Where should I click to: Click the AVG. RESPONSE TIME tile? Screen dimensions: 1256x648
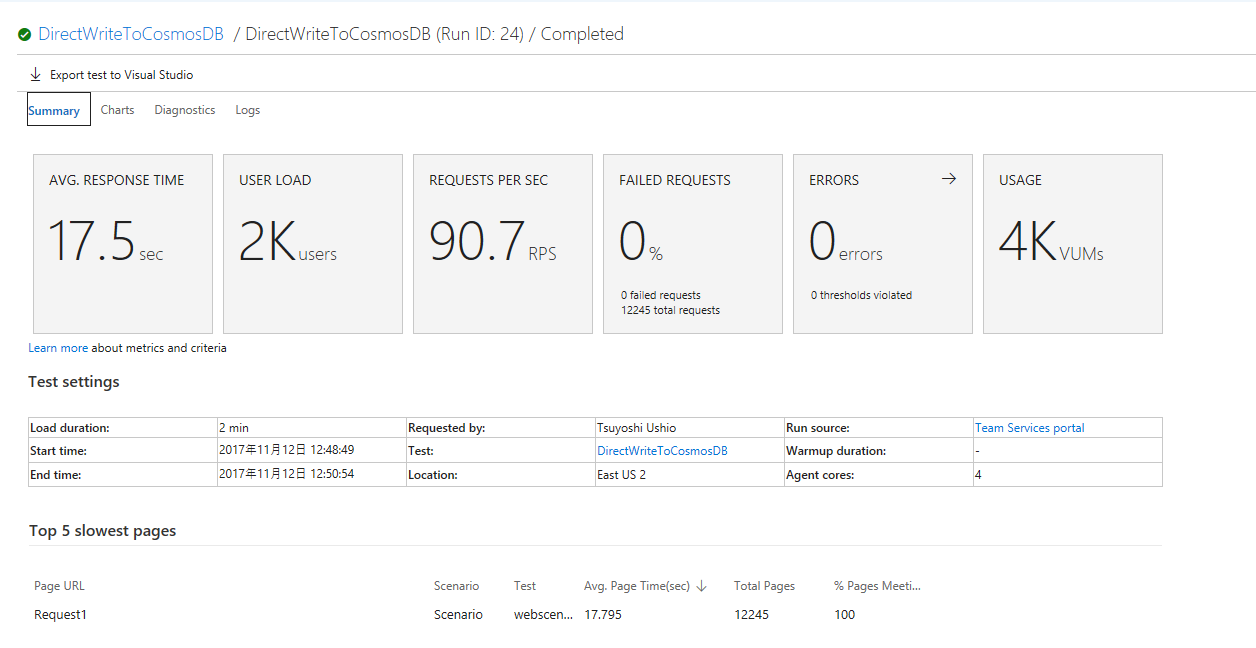pyautogui.click(x=122, y=243)
